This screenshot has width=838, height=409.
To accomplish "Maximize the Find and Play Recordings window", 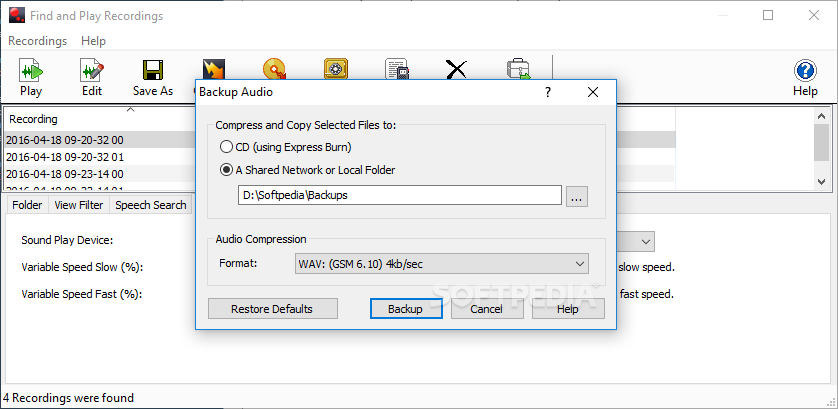I will click(768, 15).
